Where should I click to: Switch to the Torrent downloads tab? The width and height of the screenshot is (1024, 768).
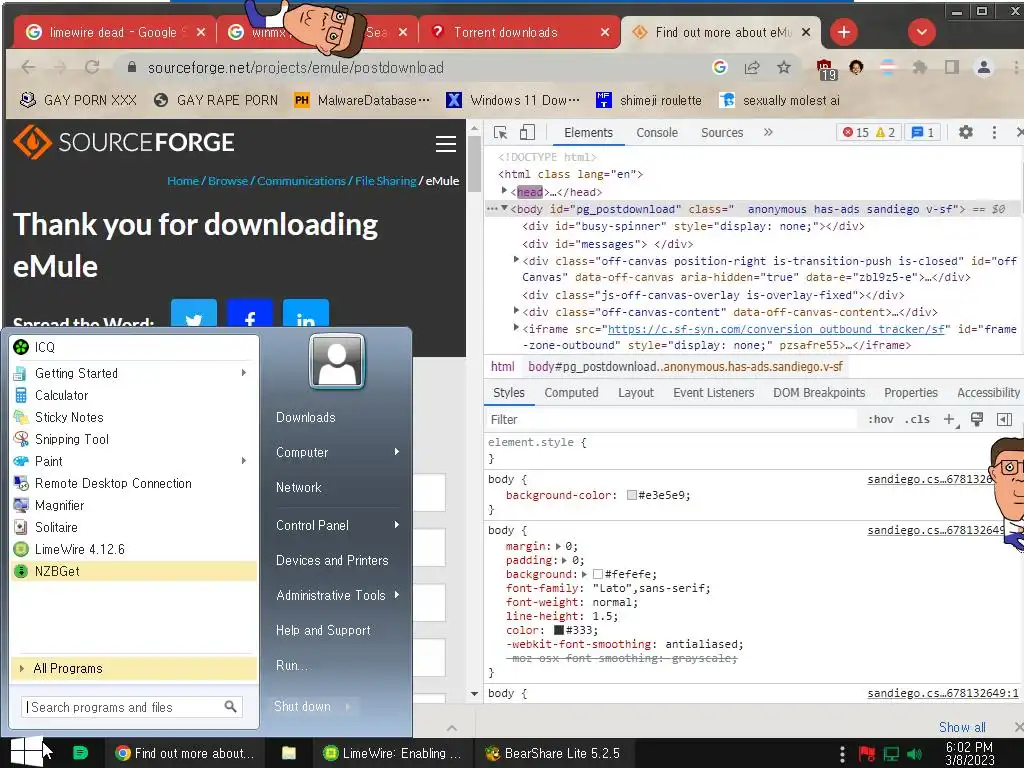(505, 32)
